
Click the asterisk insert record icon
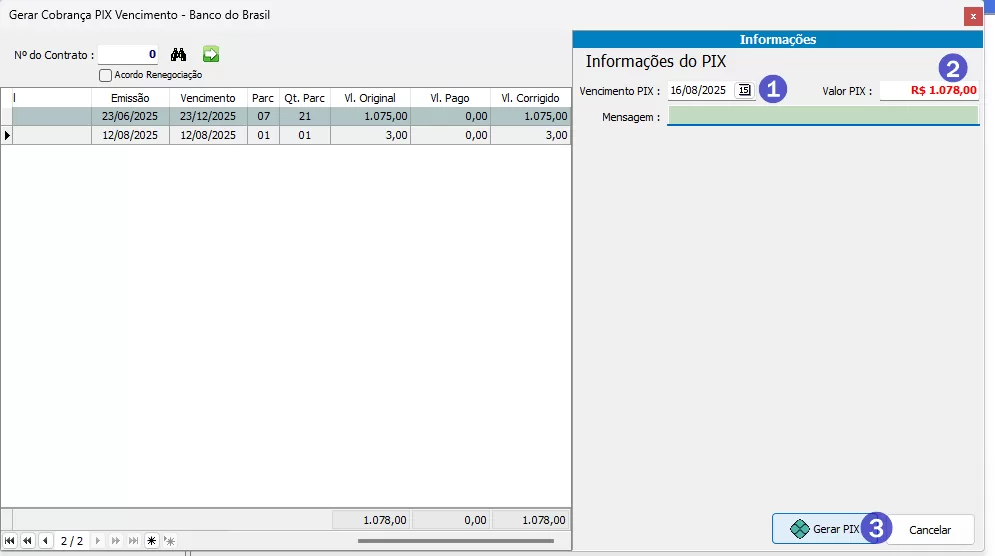click(x=151, y=541)
